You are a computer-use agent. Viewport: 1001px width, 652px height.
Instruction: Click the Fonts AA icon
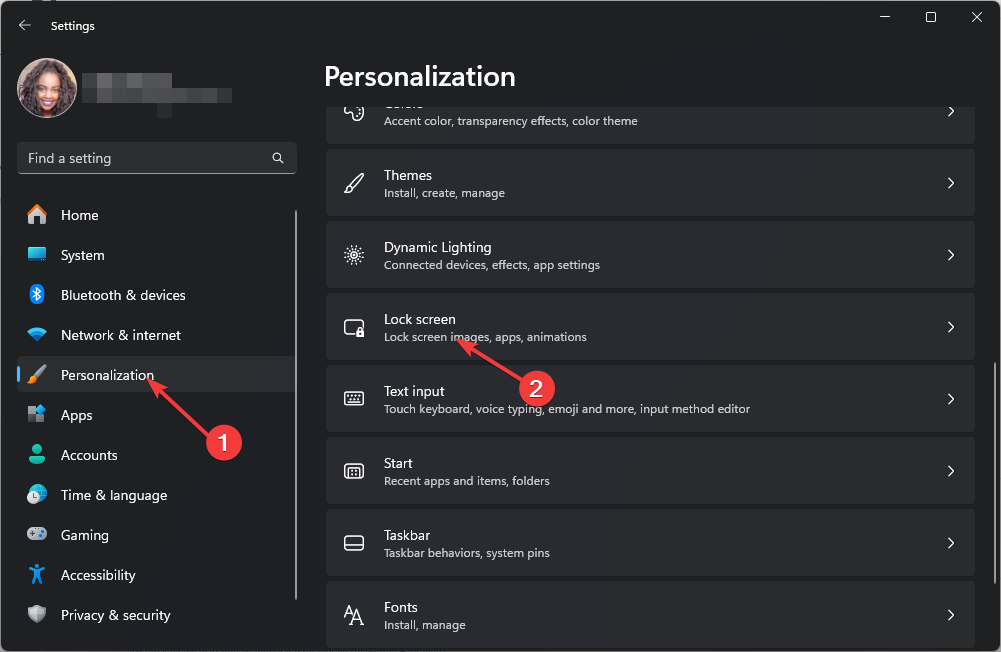[x=354, y=615]
